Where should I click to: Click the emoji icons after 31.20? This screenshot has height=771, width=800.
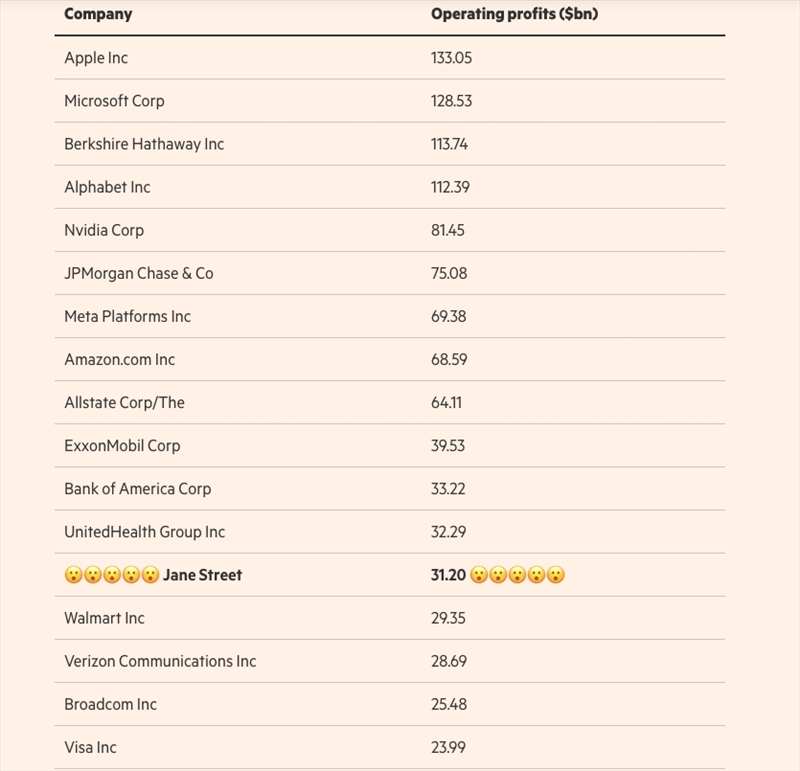click(x=518, y=575)
